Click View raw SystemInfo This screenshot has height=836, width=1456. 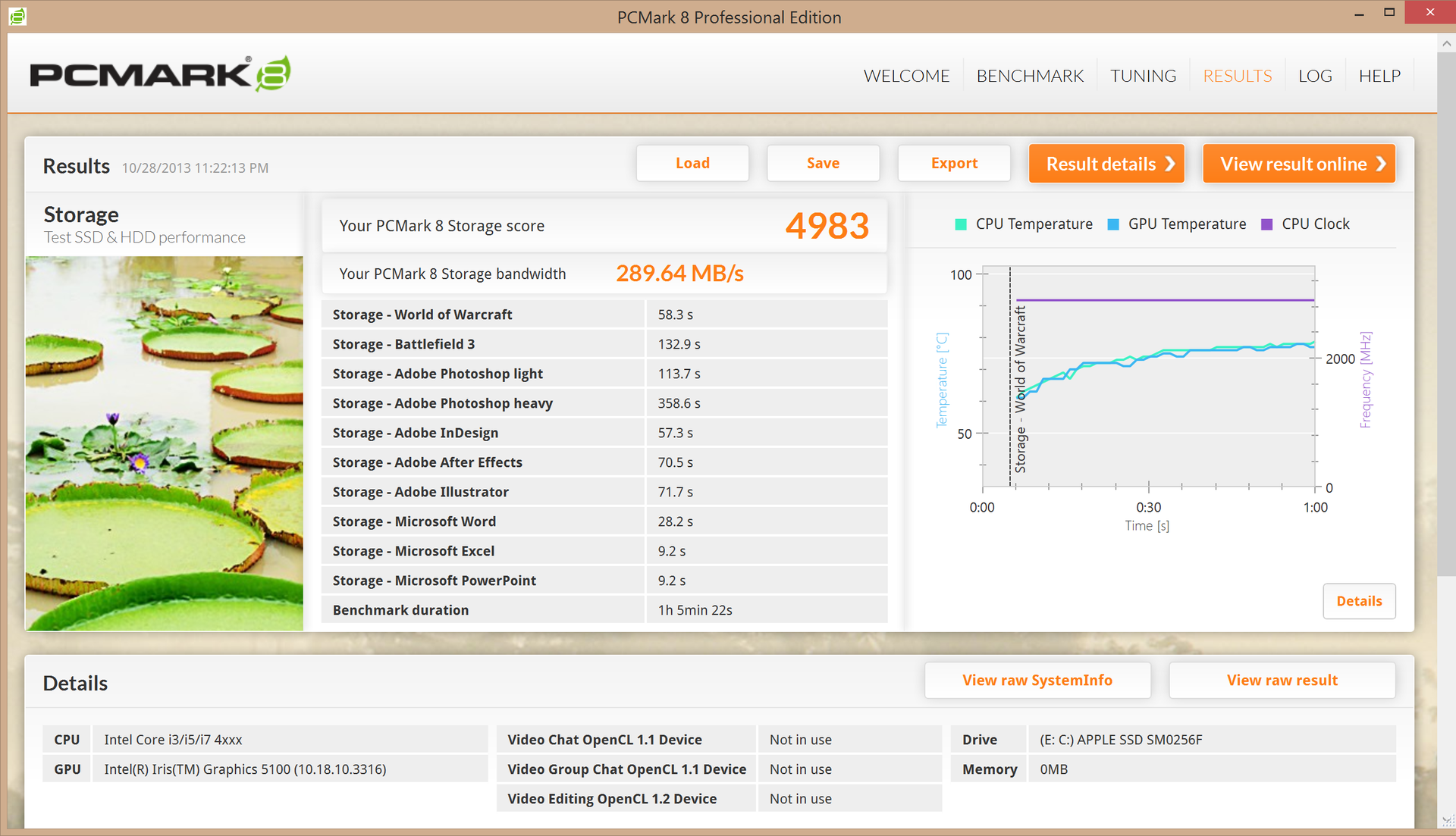pyautogui.click(x=1037, y=680)
